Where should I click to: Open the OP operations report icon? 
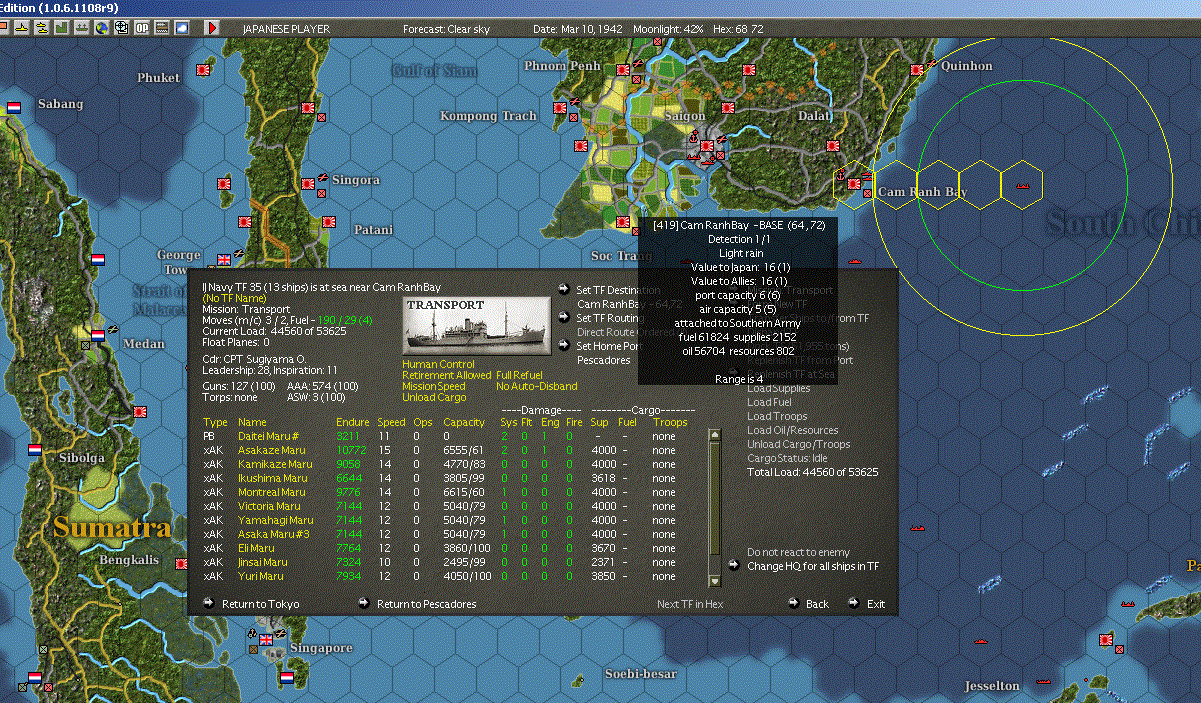[142, 28]
